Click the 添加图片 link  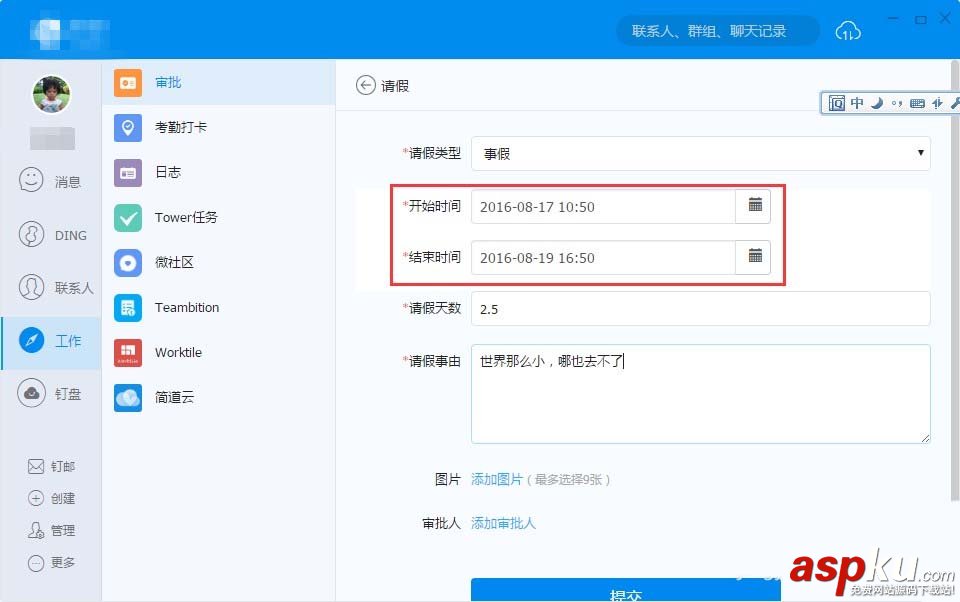(x=497, y=480)
